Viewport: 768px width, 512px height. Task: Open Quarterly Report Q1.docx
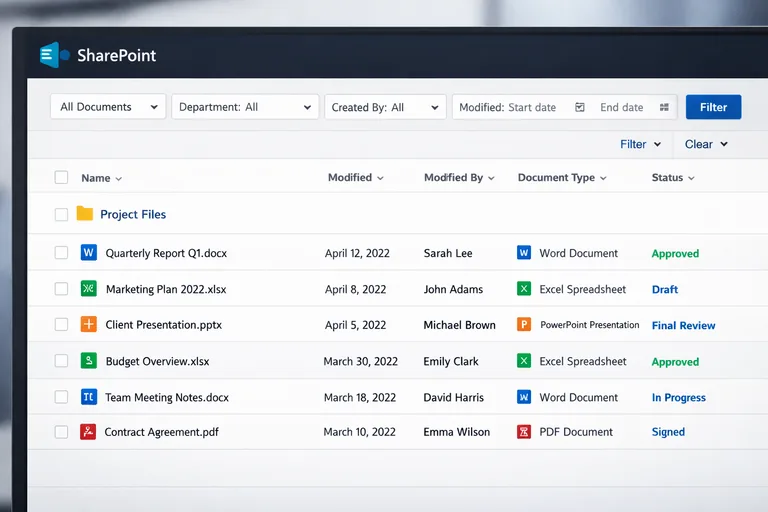[167, 253]
